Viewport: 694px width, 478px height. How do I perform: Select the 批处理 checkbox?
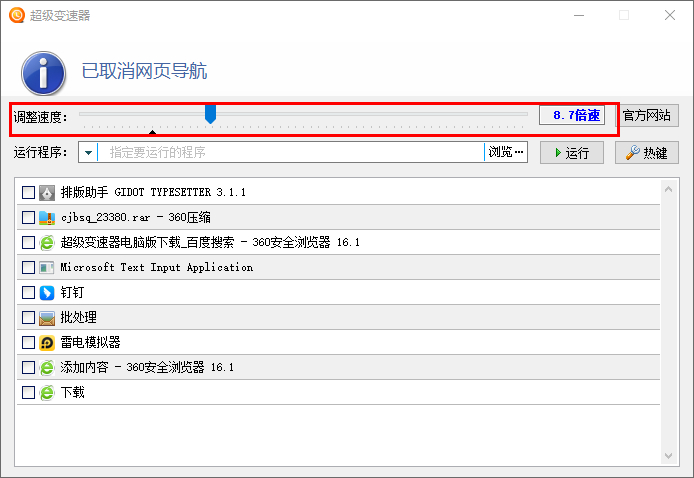[28, 317]
